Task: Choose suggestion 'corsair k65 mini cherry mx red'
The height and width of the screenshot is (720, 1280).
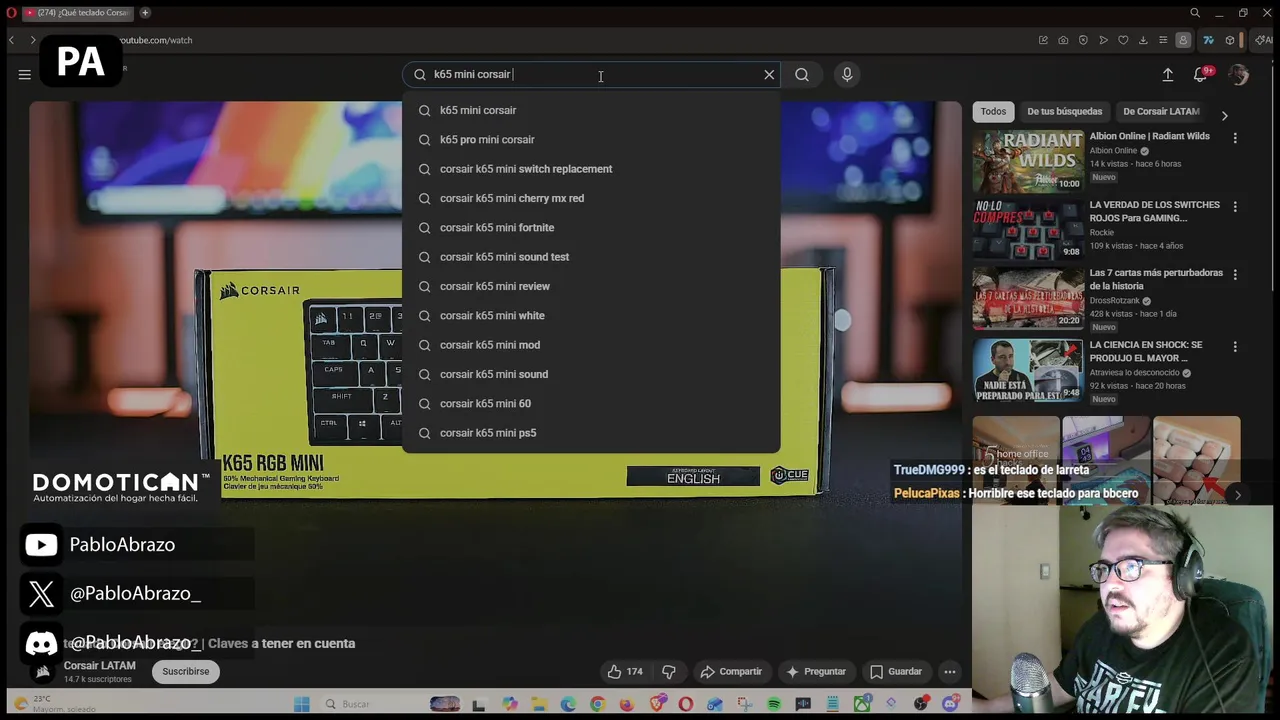Action: (x=591, y=198)
